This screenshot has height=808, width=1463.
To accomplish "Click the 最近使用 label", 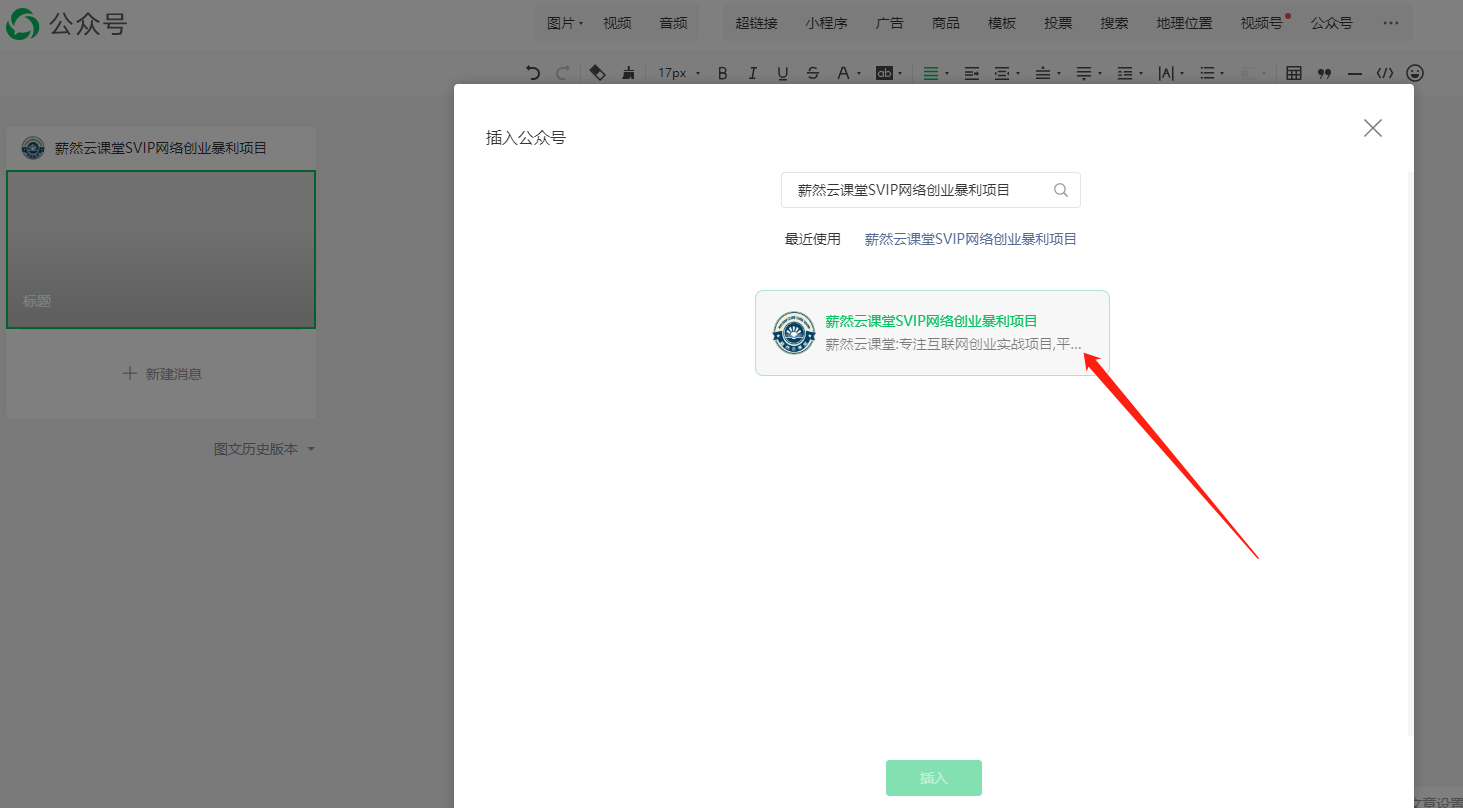I will (813, 239).
